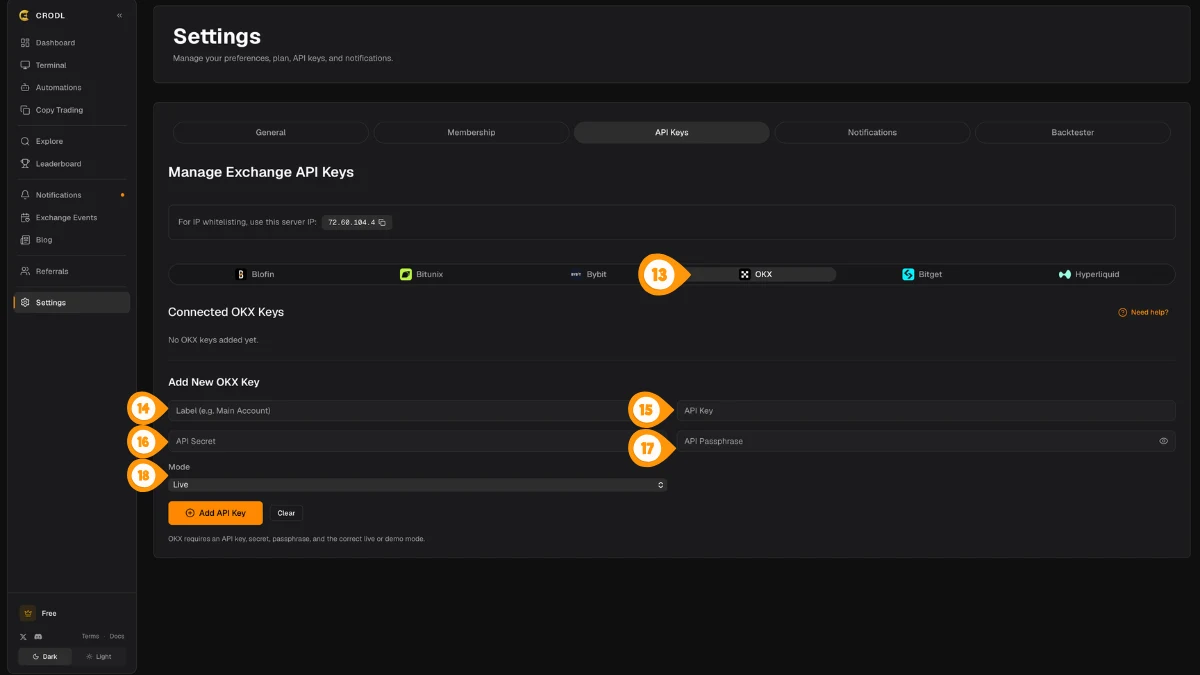
Task: Open the Terms link
Action: click(90, 636)
